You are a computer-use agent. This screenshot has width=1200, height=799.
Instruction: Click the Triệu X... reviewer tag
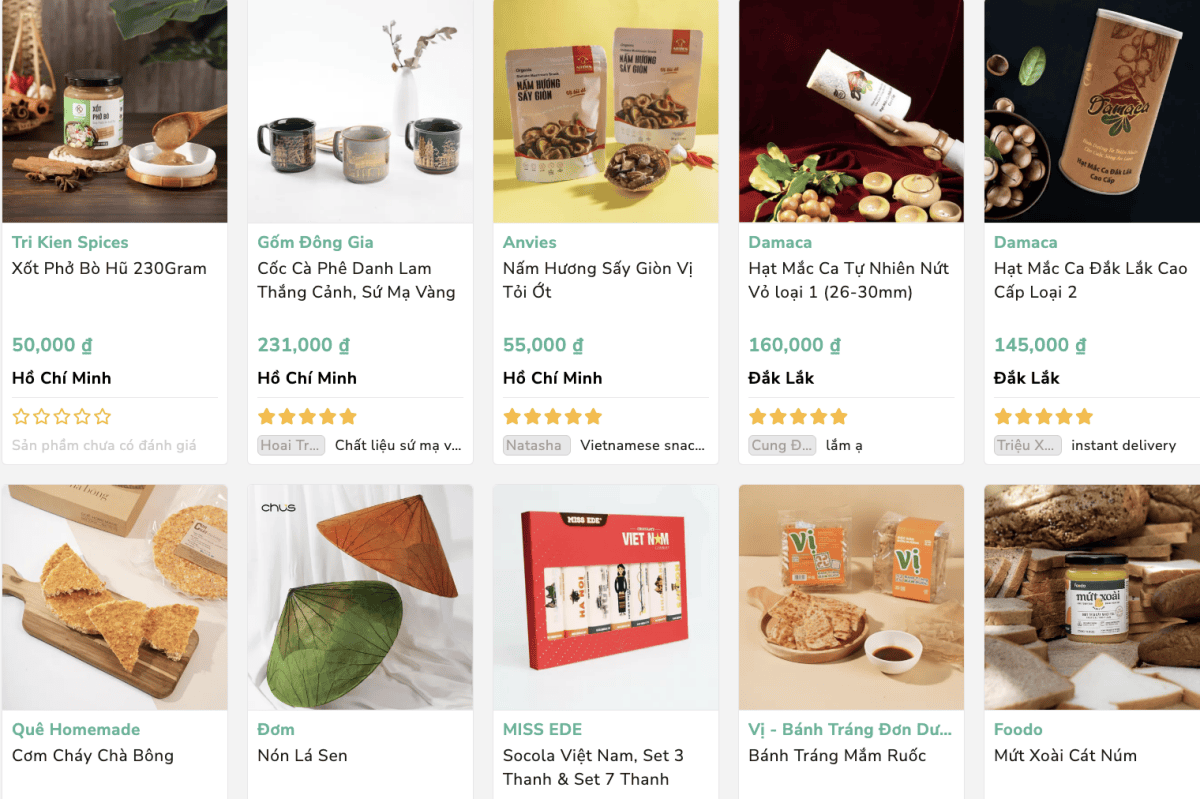pos(1027,445)
